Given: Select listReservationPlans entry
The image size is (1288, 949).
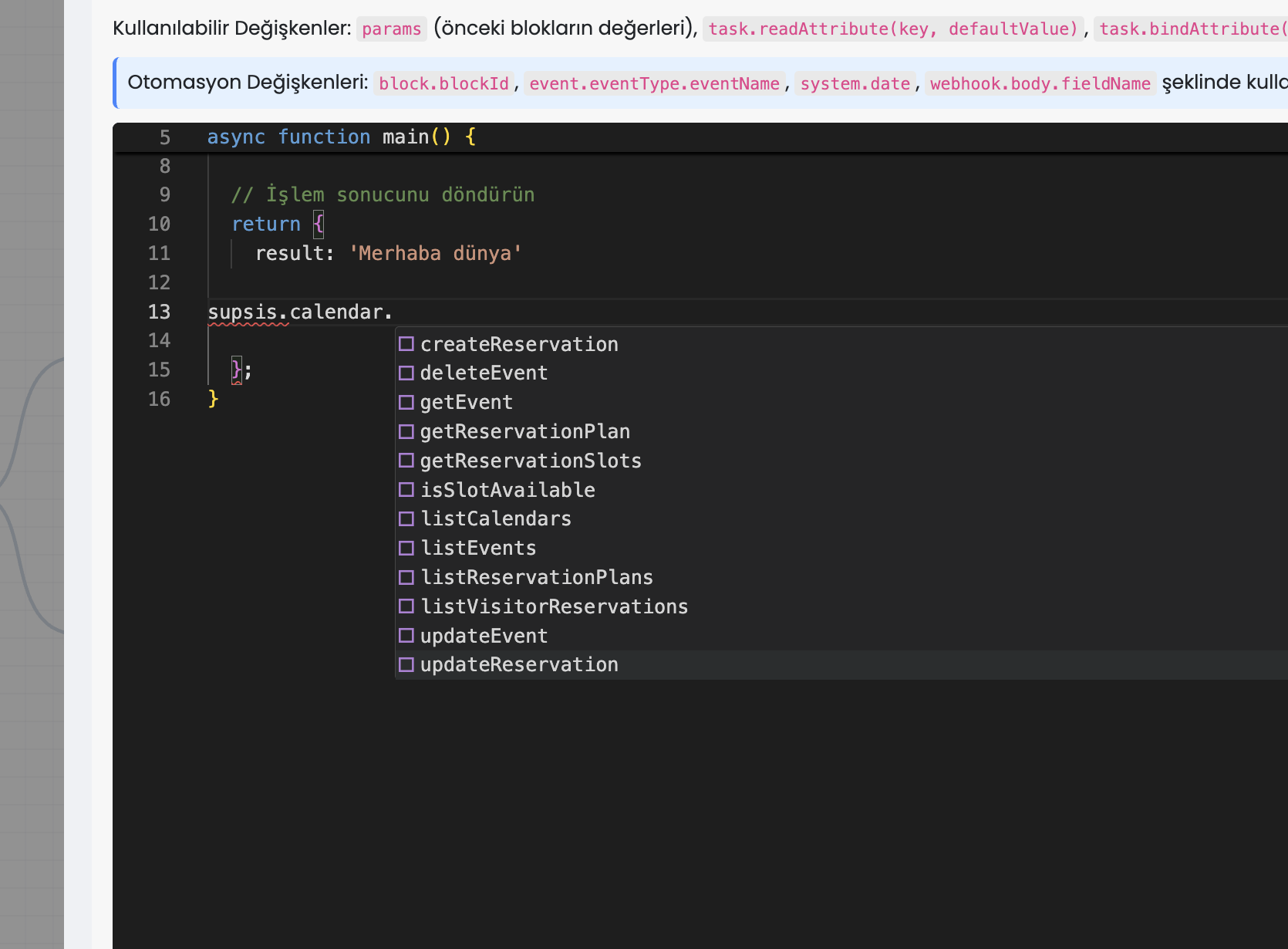Looking at the screenshot, I should click(x=841, y=577).
